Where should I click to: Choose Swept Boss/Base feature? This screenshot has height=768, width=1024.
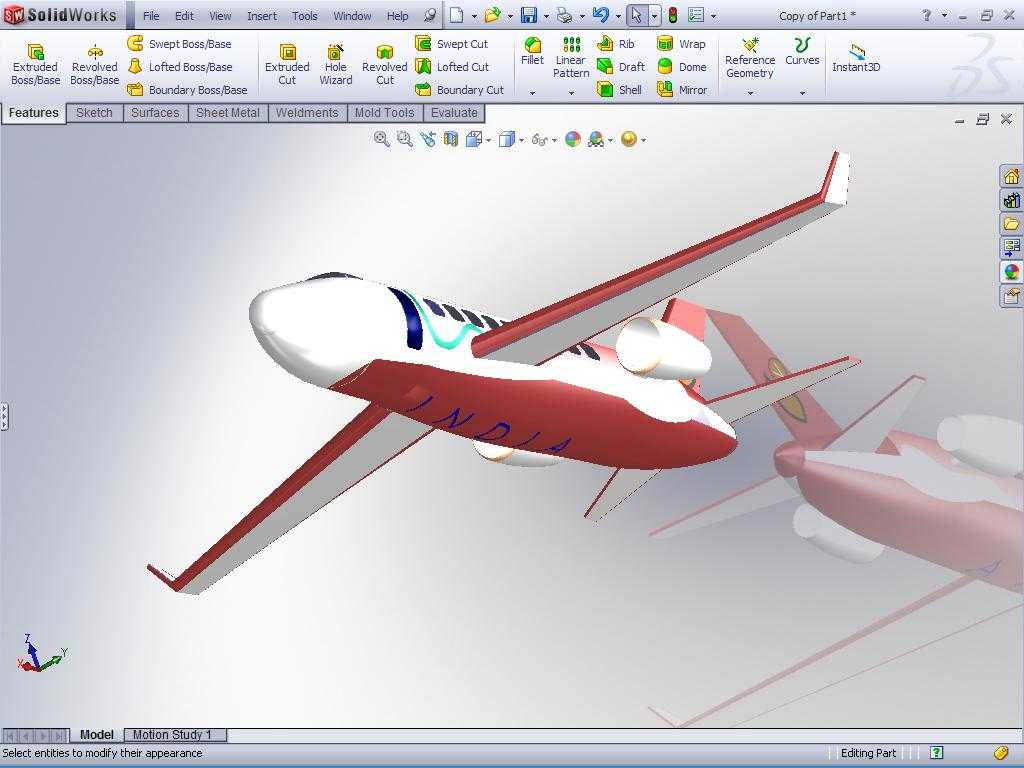pyautogui.click(x=180, y=44)
